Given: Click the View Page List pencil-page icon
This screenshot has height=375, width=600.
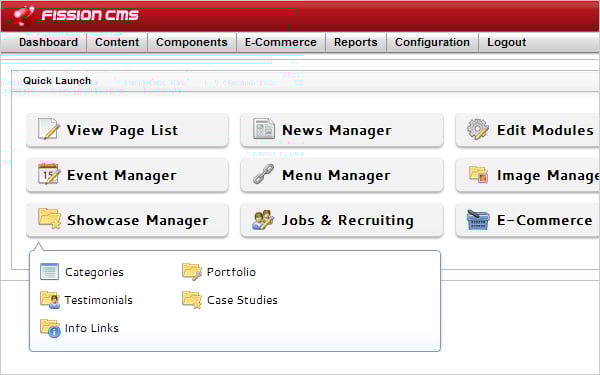Looking at the screenshot, I should [x=49, y=129].
